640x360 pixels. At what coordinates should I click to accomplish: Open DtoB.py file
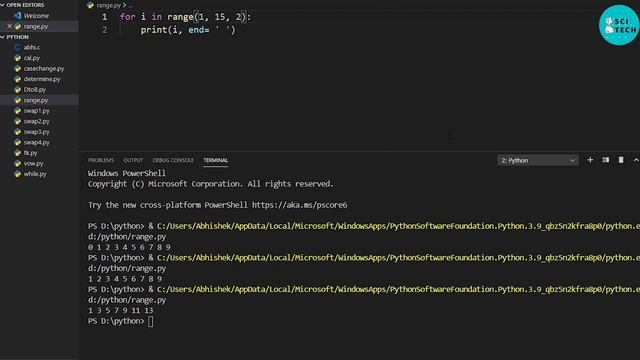coord(35,89)
